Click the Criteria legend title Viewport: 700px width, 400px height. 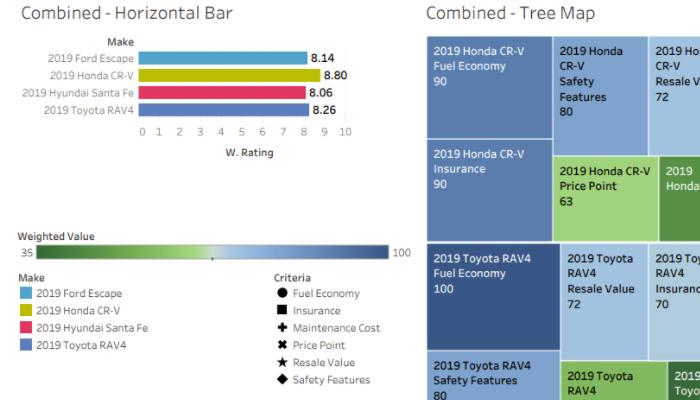(x=292, y=278)
